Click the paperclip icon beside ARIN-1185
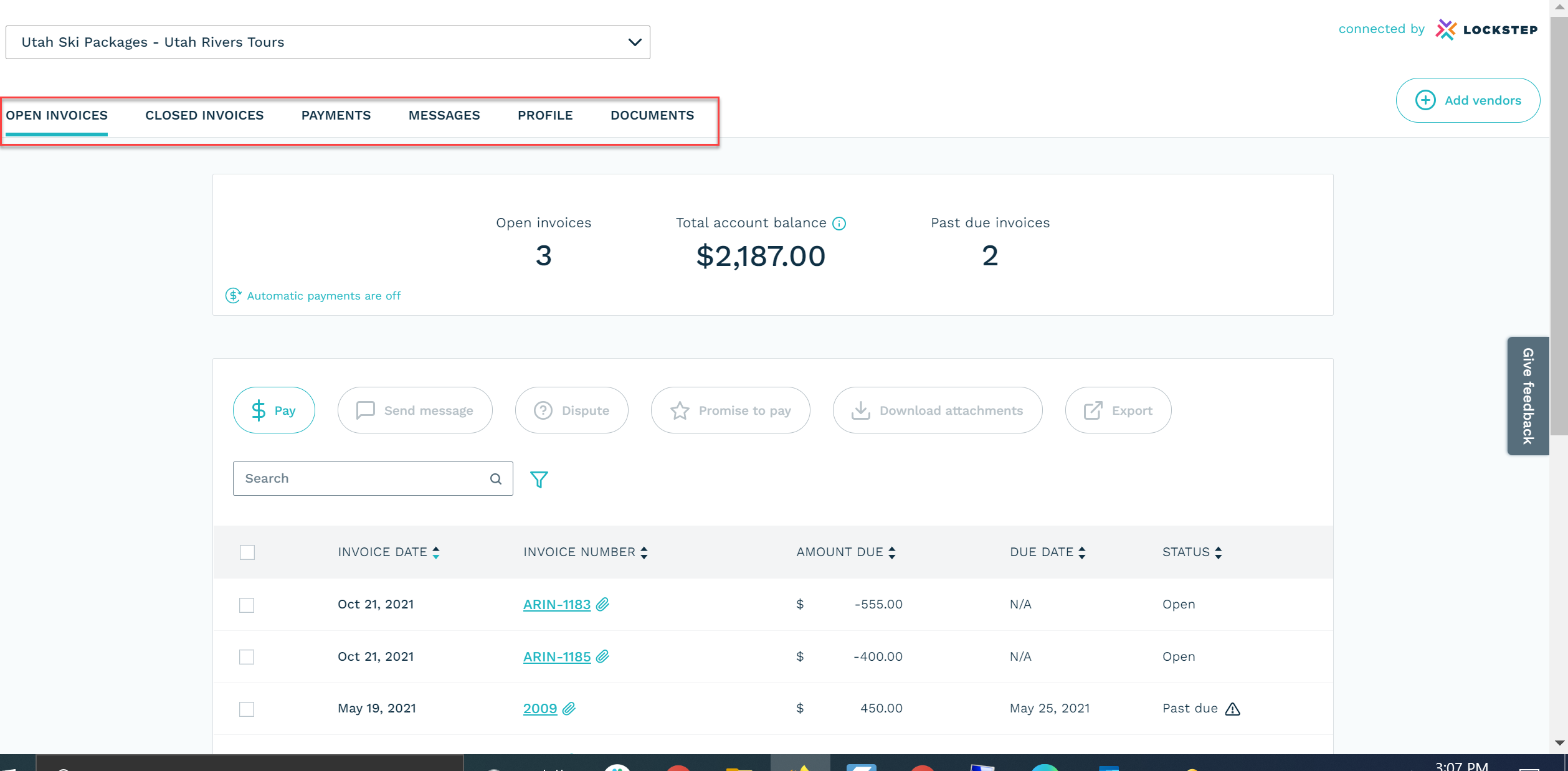Screen dimensions: 1568x771 (x=602, y=656)
